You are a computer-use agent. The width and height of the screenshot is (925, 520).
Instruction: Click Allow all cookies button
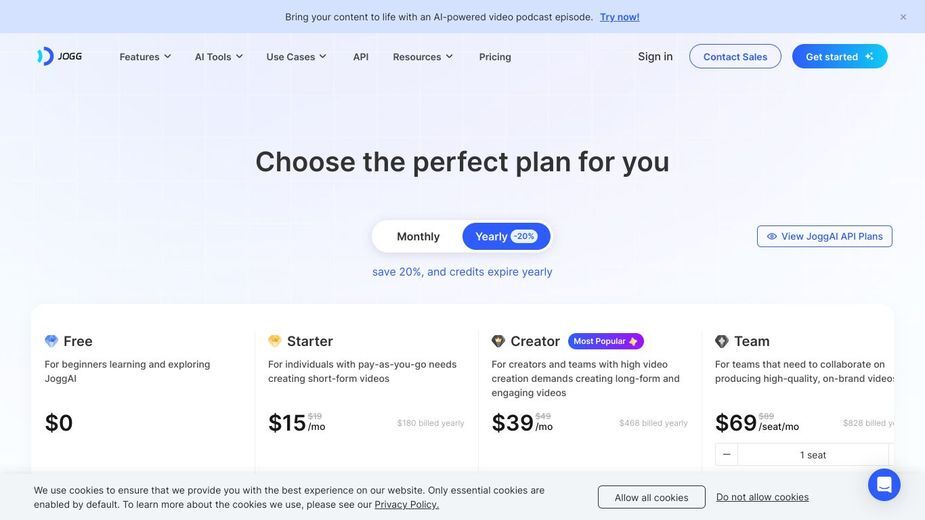pyautogui.click(x=651, y=498)
